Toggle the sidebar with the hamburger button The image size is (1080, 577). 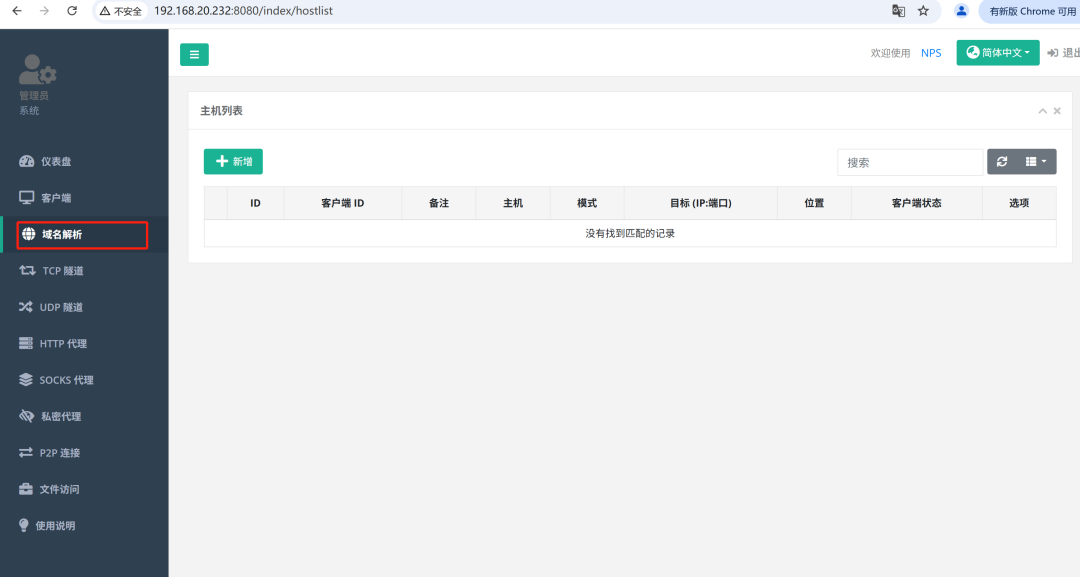click(x=194, y=54)
